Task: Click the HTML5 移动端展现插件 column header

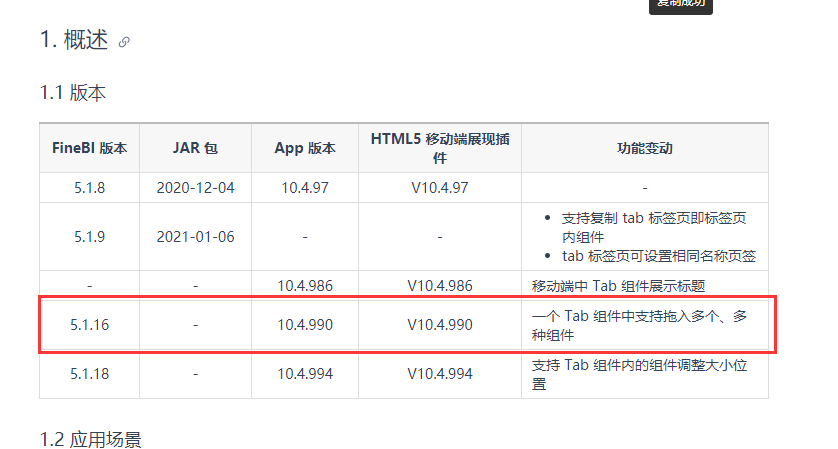Action: [440, 148]
